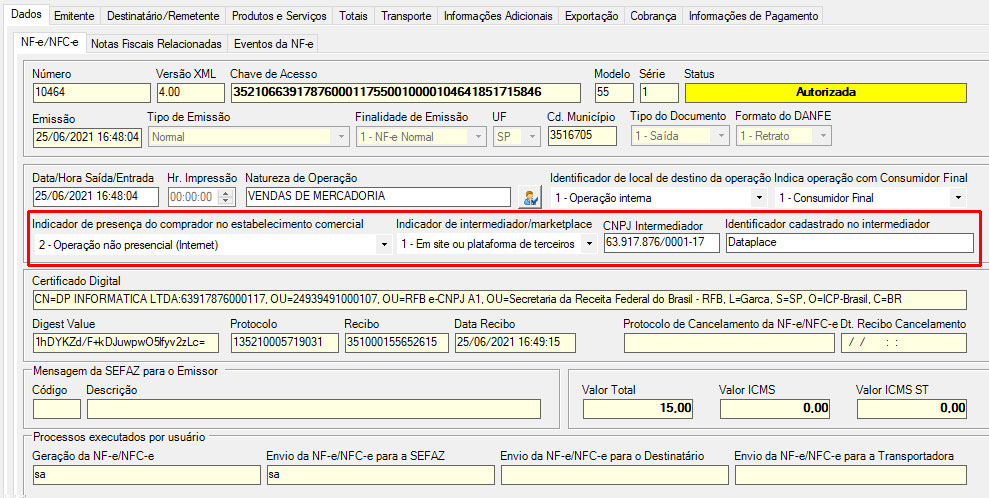
Task: Go to the Produtos e Serviços tab
Action: [x=278, y=16]
